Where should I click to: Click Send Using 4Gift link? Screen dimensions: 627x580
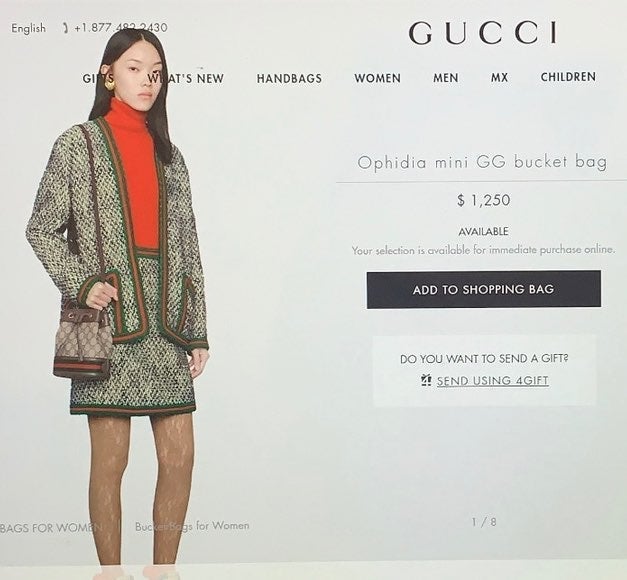(492, 380)
